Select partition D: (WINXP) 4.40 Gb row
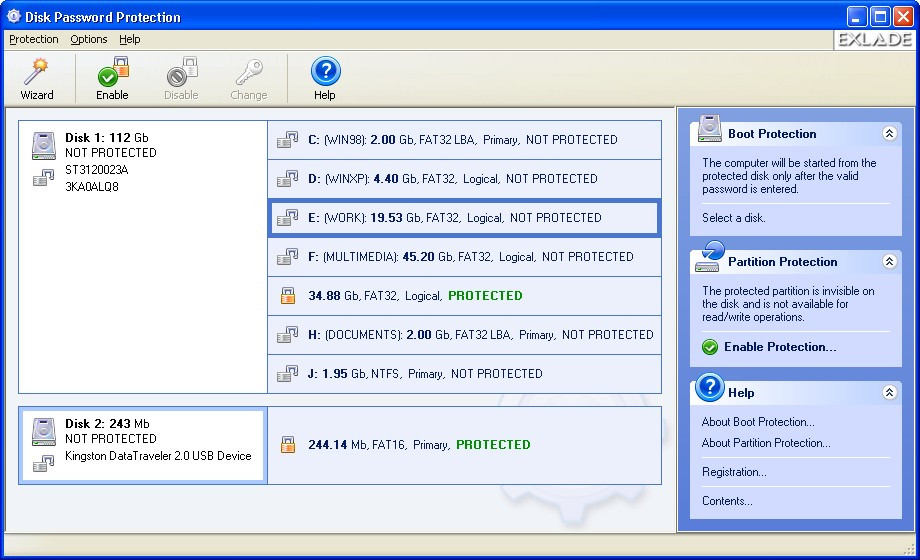Viewport: 920px width, 560px height. (x=464, y=178)
